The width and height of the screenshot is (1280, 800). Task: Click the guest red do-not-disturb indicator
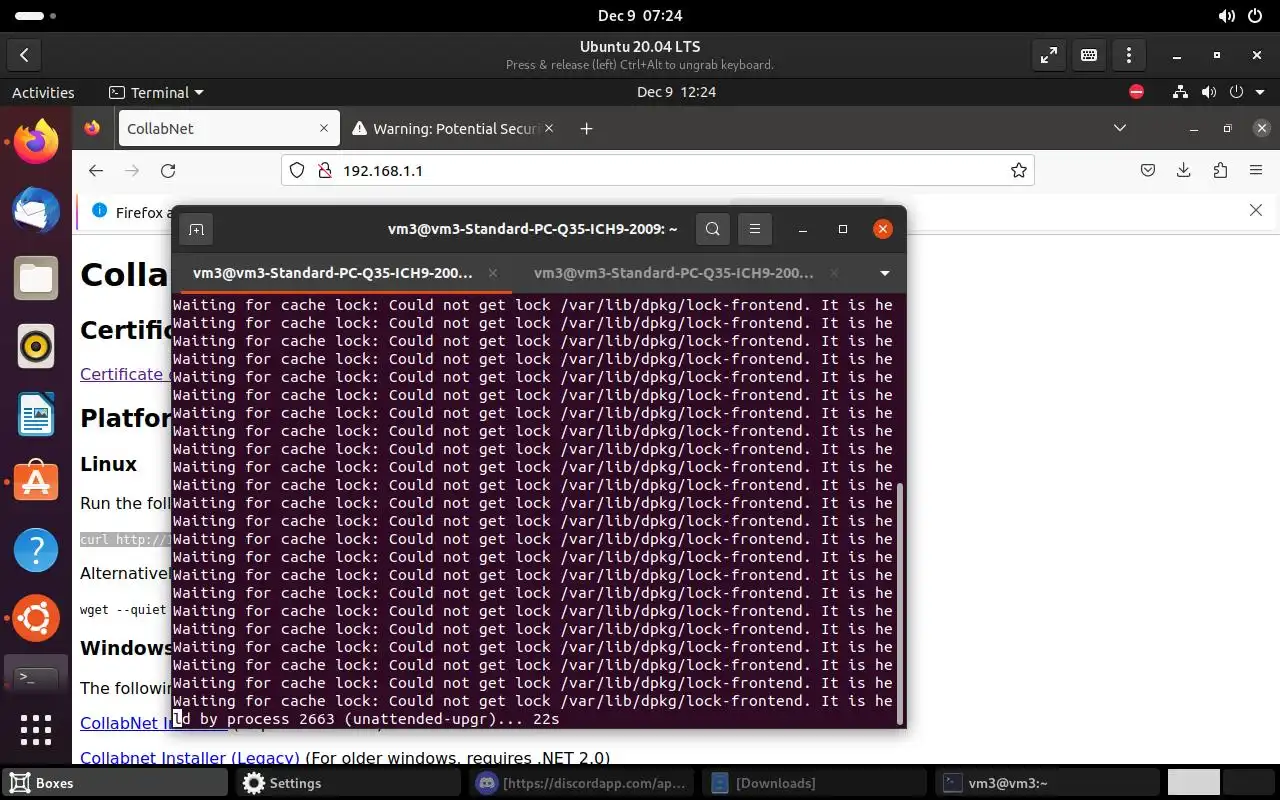click(x=1136, y=92)
